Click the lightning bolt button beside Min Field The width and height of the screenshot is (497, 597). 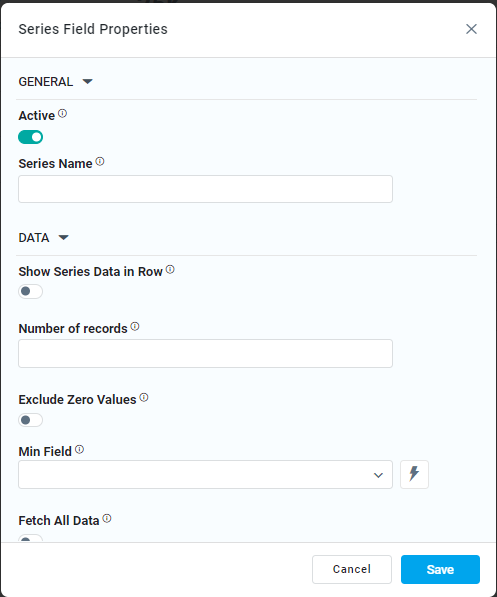[414, 474]
